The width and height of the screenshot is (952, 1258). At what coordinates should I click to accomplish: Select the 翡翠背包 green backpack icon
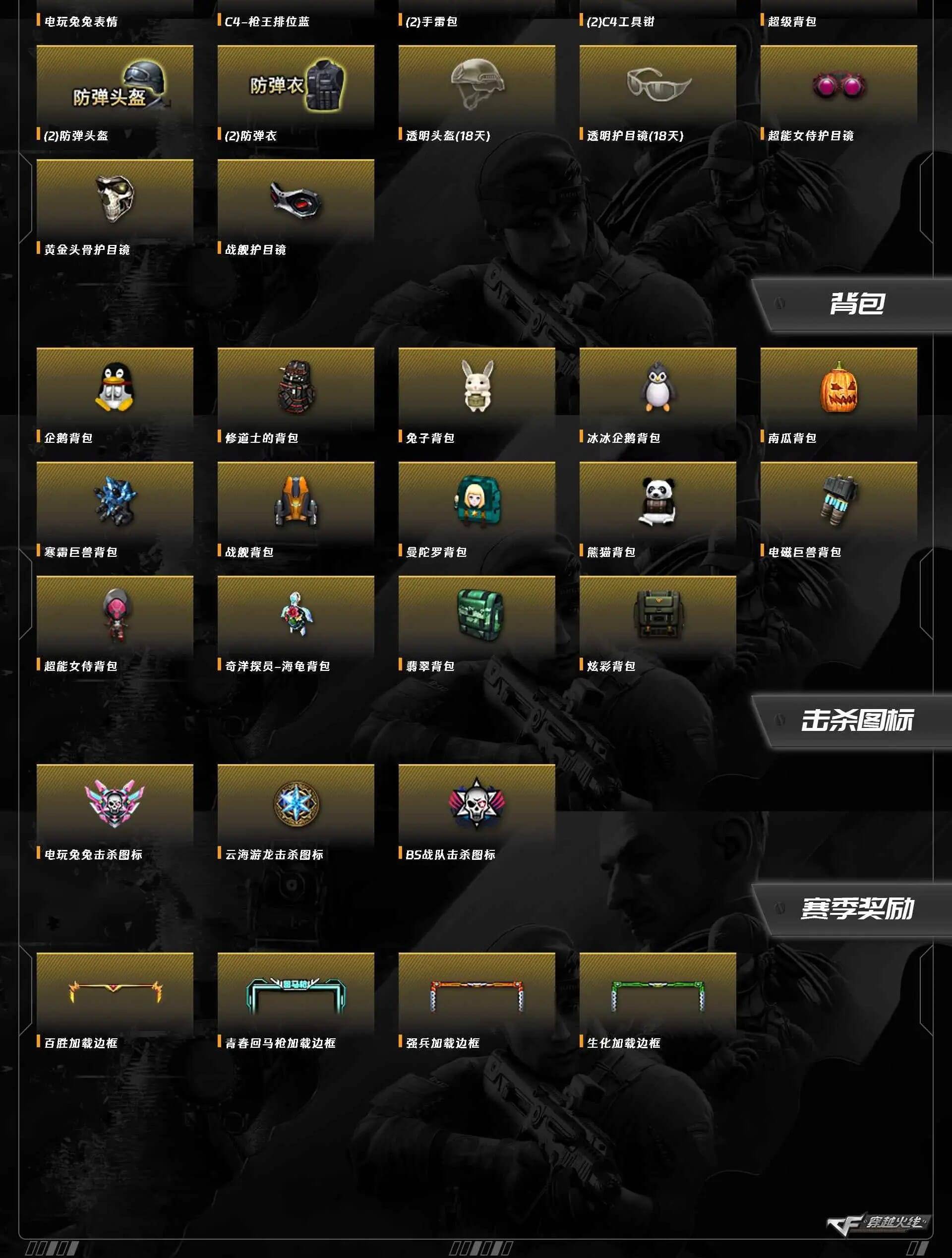pos(476,615)
